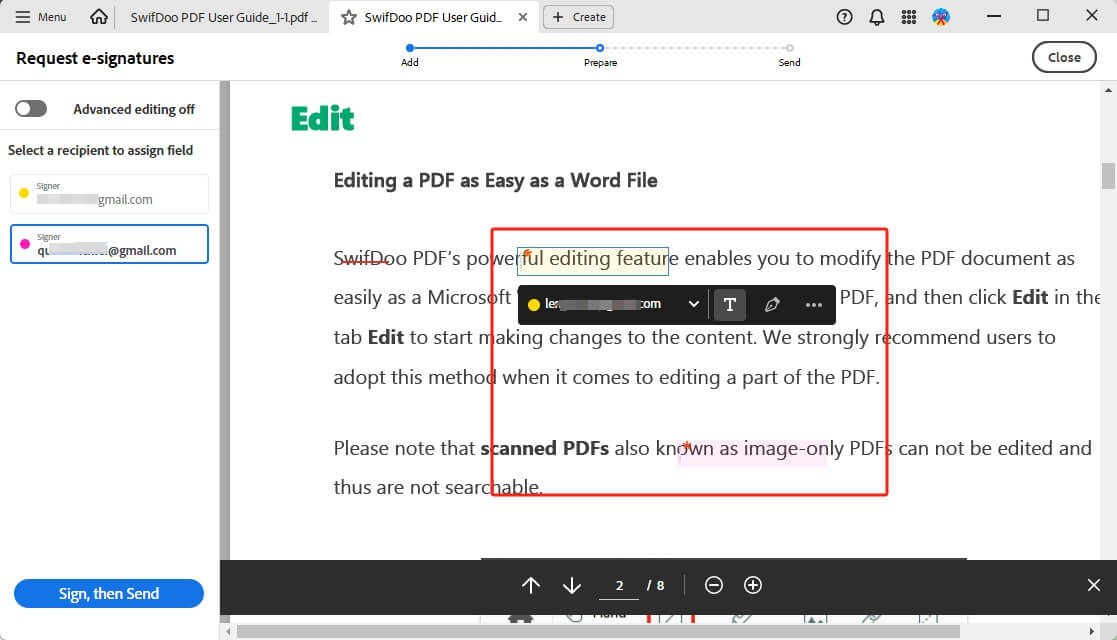Click the Prepare step marker
The image size is (1117, 640).
[600, 48]
